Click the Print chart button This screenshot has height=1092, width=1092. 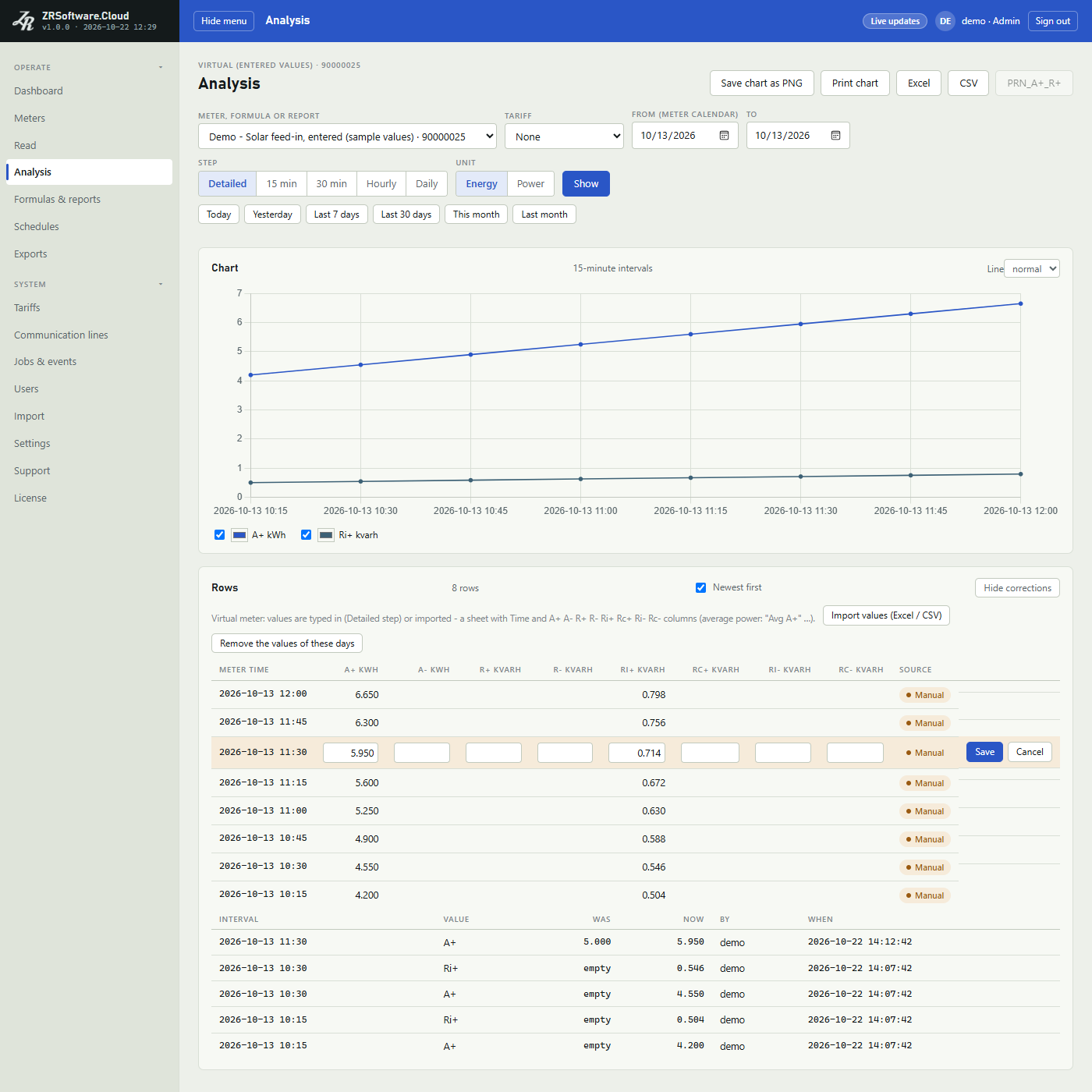point(855,83)
